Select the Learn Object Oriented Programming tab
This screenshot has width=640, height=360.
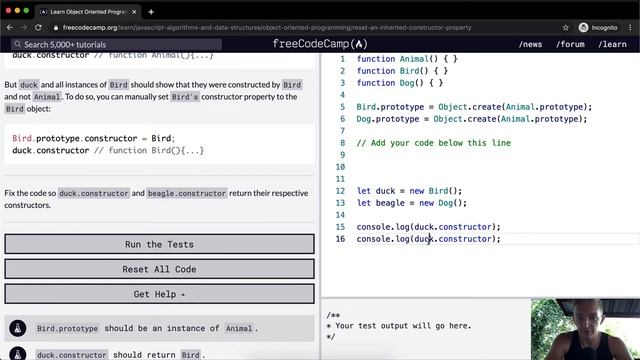click(x=88, y=12)
